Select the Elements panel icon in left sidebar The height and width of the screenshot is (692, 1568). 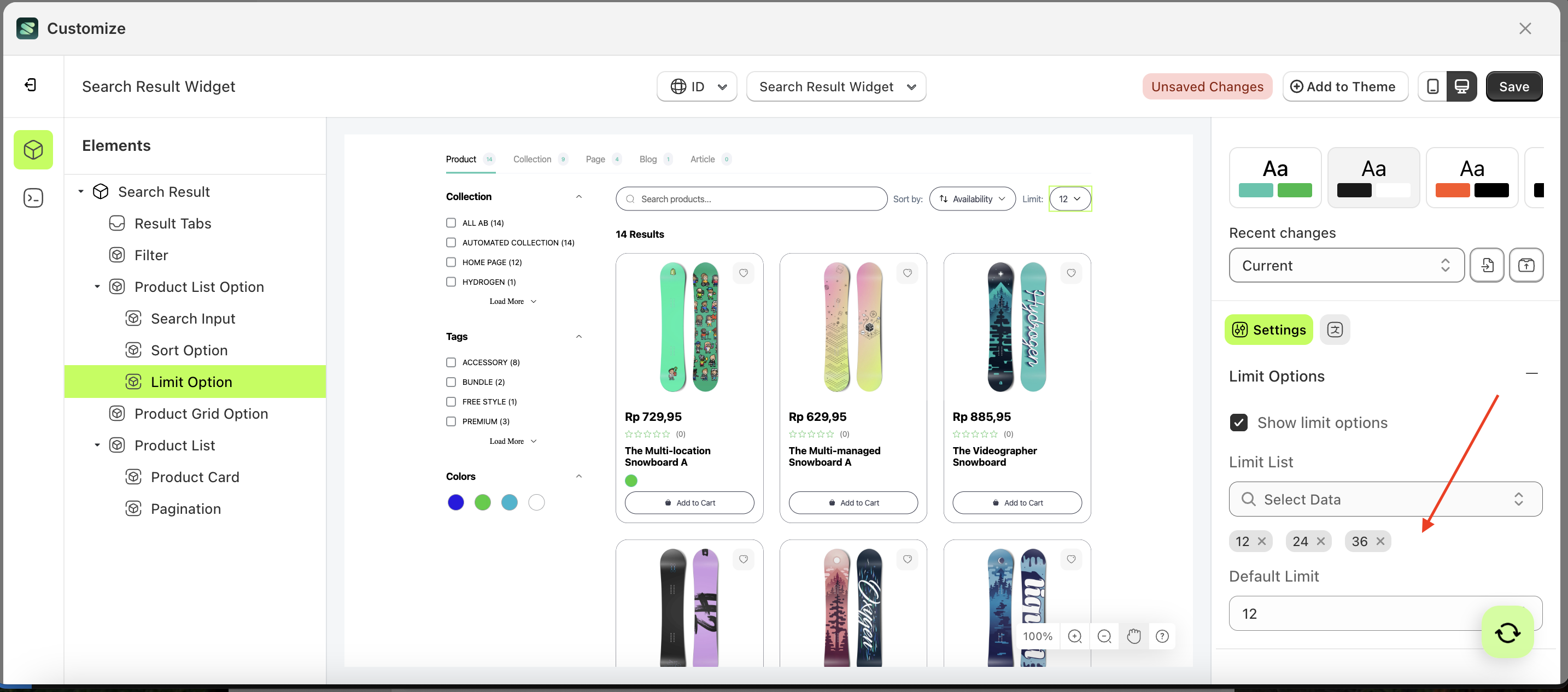[33, 149]
